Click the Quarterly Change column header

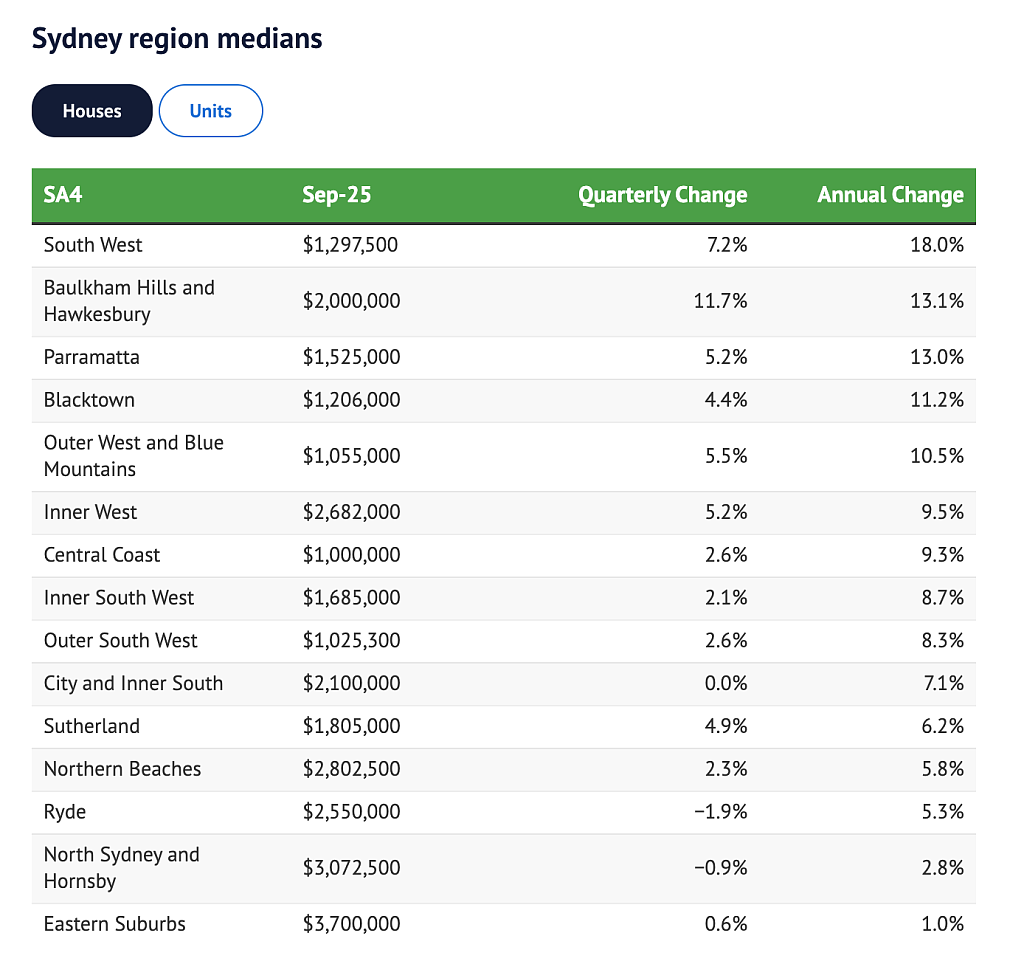click(662, 195)
